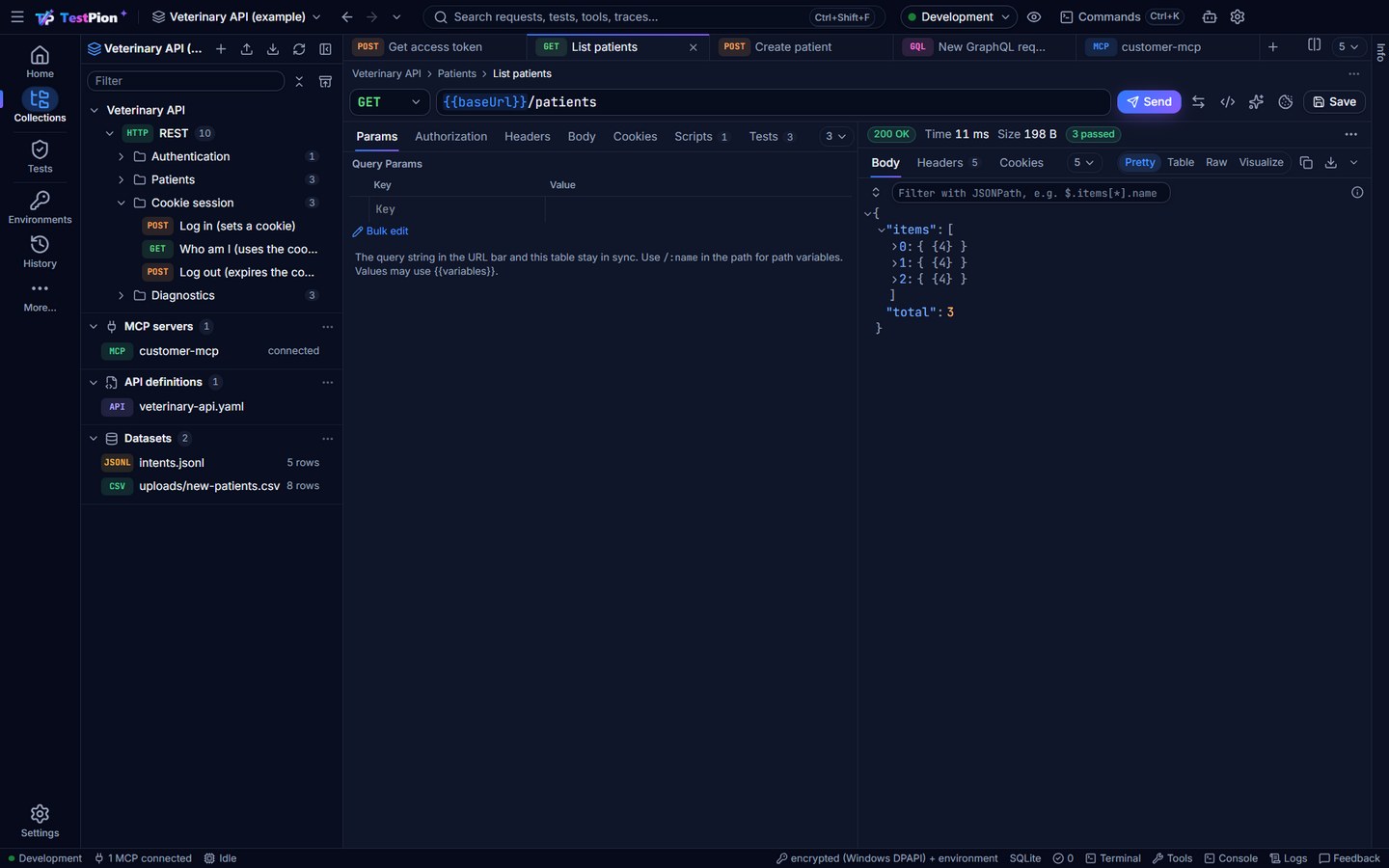
Task: Expand the Diagnostics folder
Action: 121,295
